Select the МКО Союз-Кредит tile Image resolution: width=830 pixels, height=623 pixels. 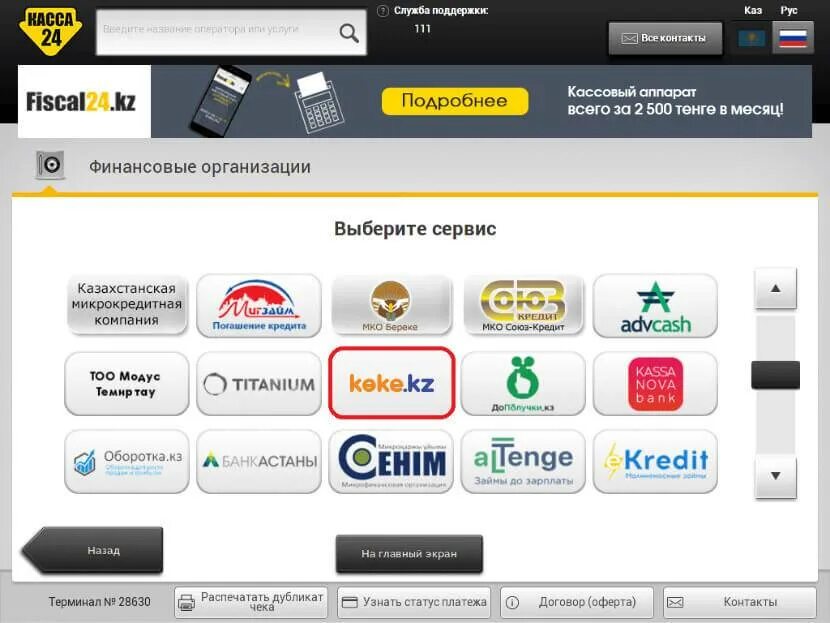coord(523,305)
